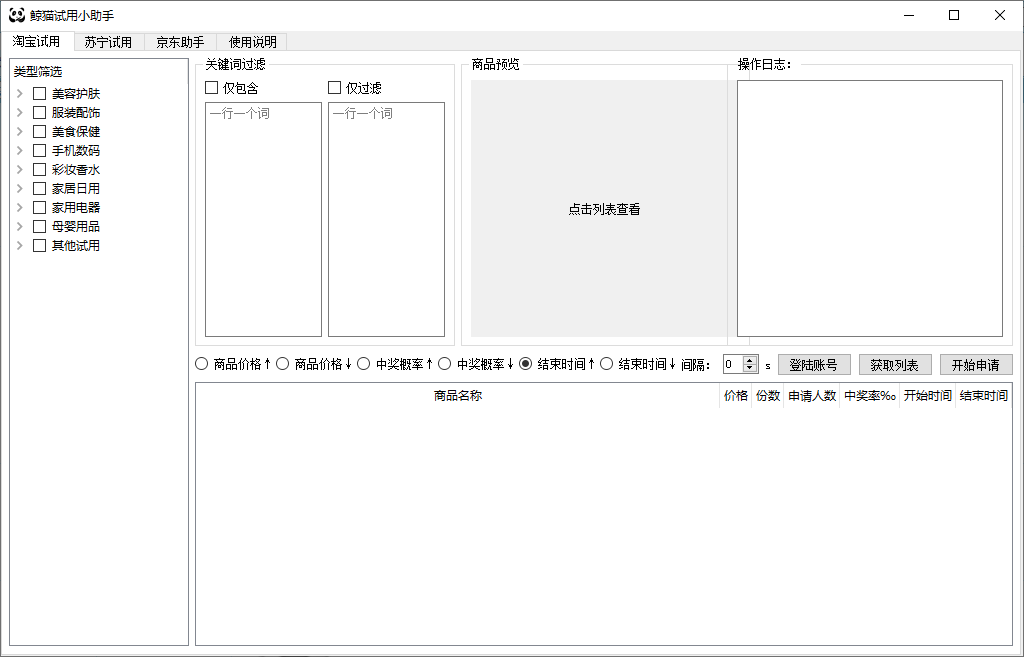This screenshot has width=1024, height=657.
Task: Expand the 其他试用 tree node
Action: click(20, 246)
